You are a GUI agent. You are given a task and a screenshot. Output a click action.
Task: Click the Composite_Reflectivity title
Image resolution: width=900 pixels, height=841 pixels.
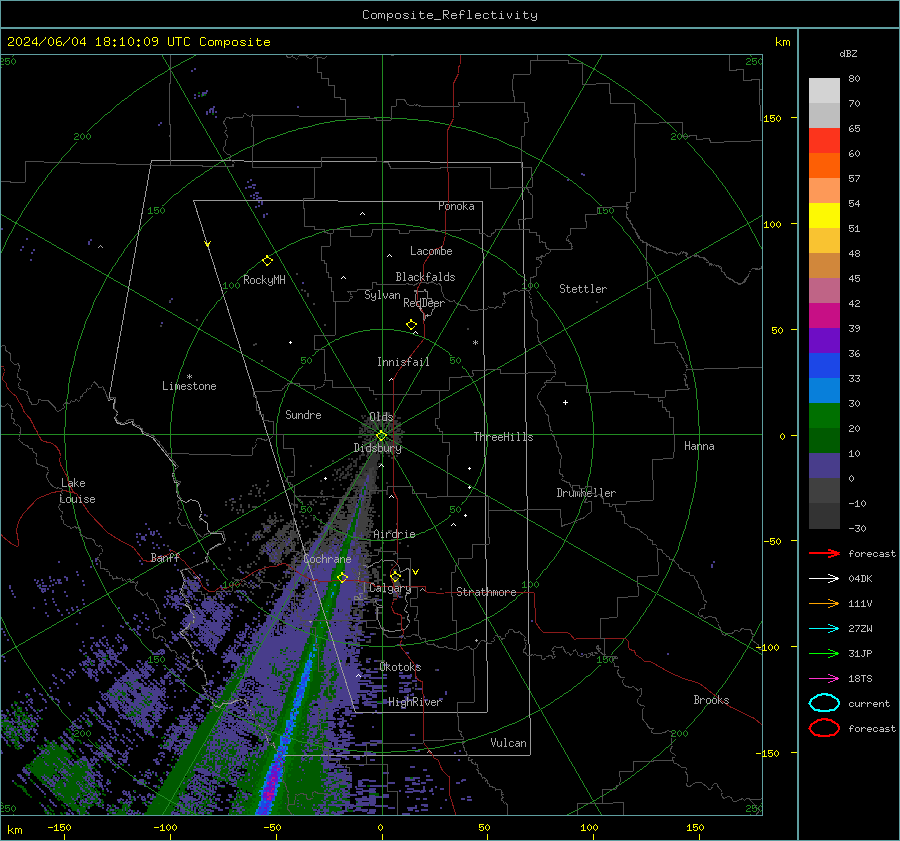pos(450,15)
